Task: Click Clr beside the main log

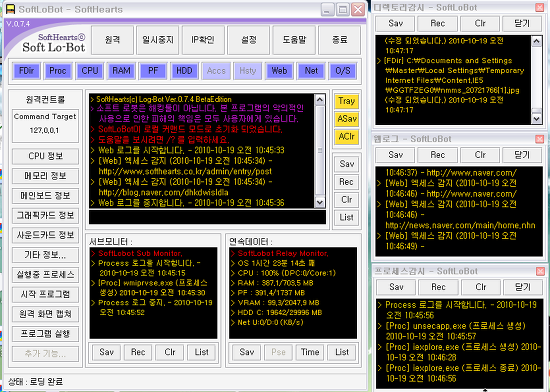Action: coord(347,200)
